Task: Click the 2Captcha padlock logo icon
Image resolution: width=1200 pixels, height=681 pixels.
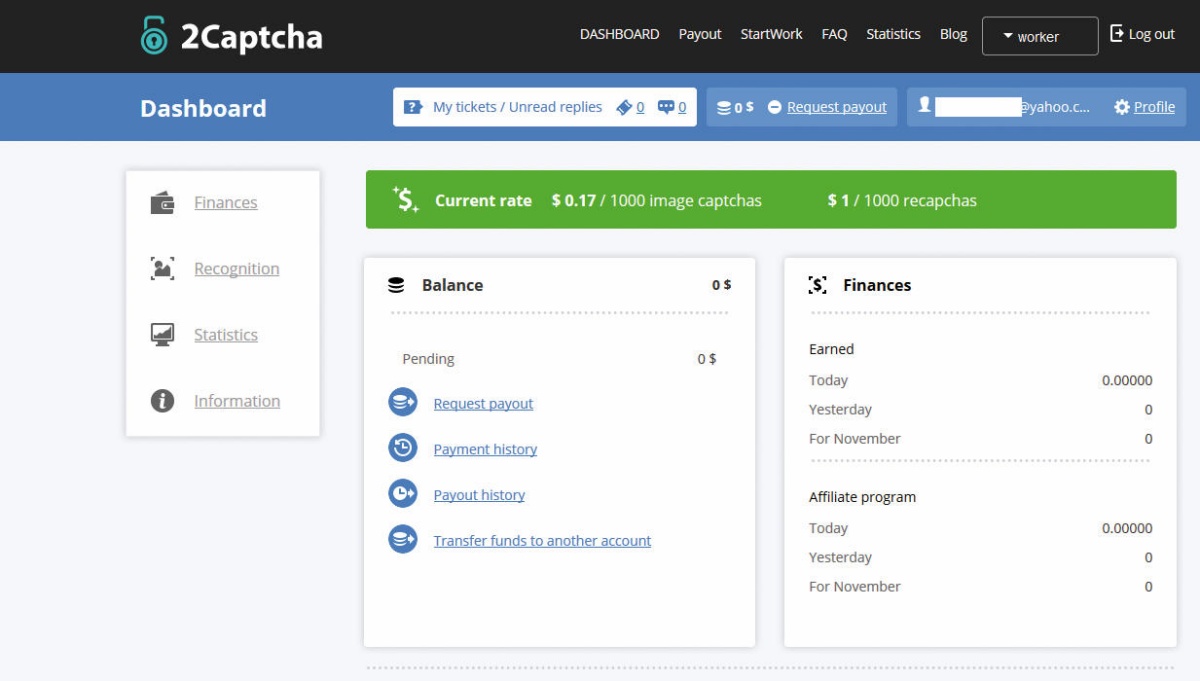Action: 154,36
